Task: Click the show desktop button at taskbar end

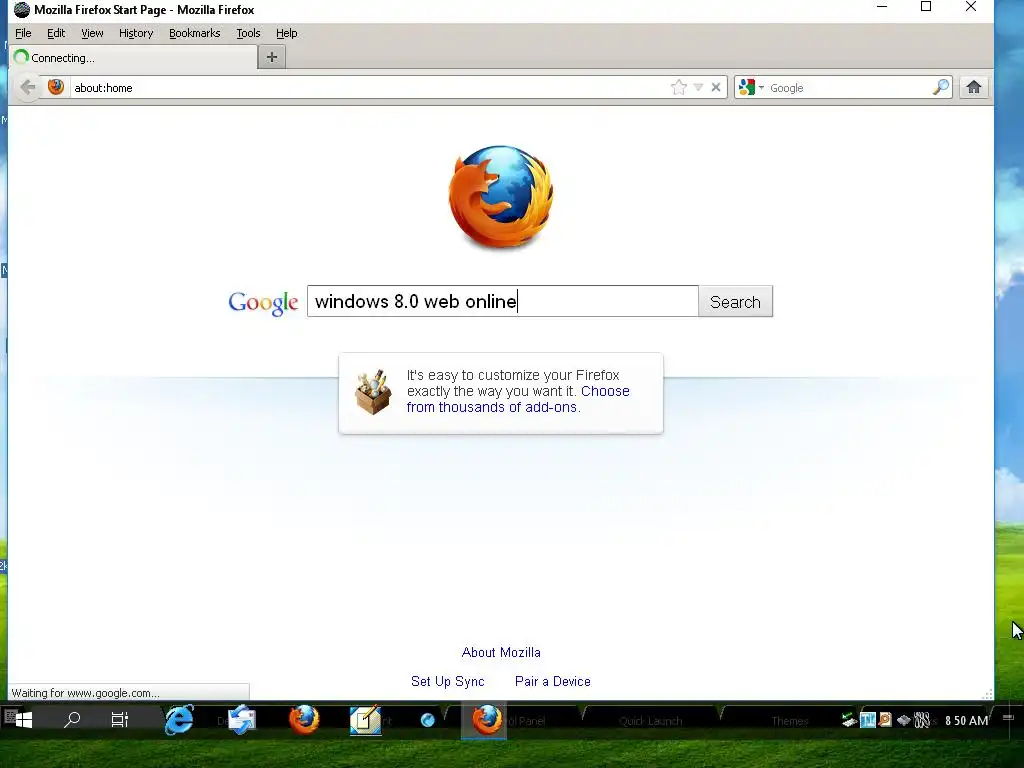Action: [x=1008, y=719]
